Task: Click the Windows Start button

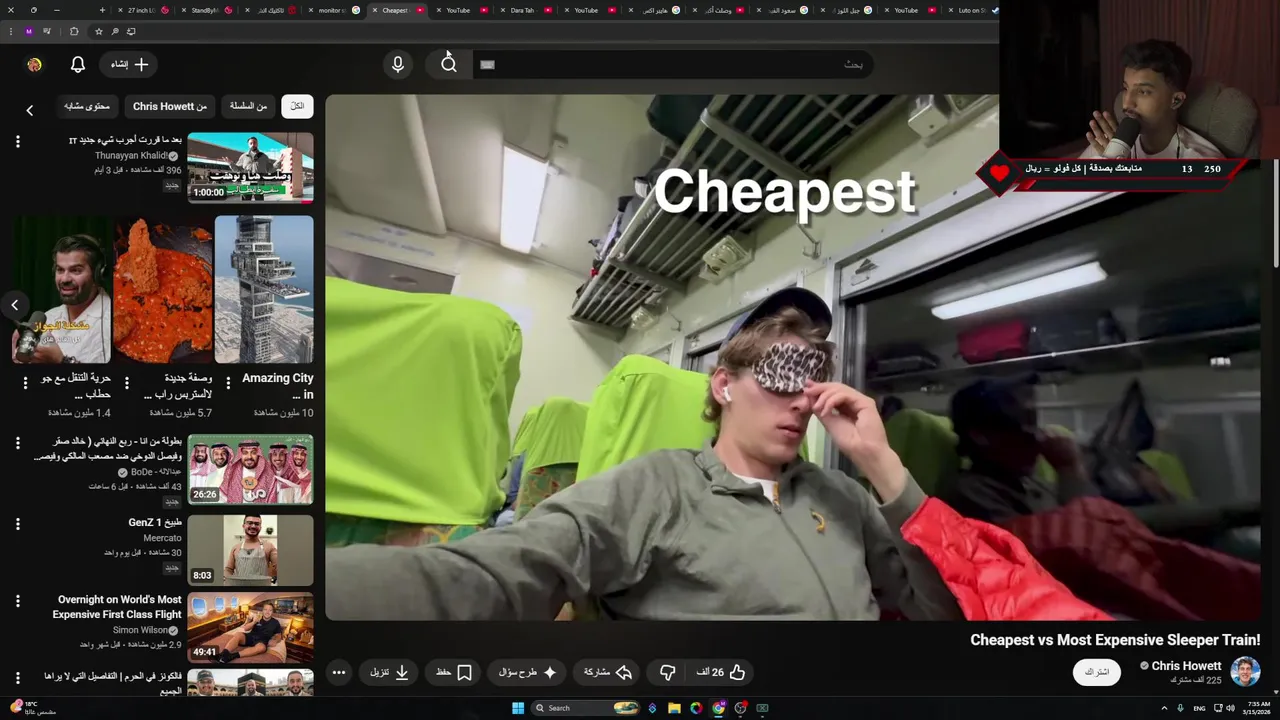Action: [x=518, y=708]
